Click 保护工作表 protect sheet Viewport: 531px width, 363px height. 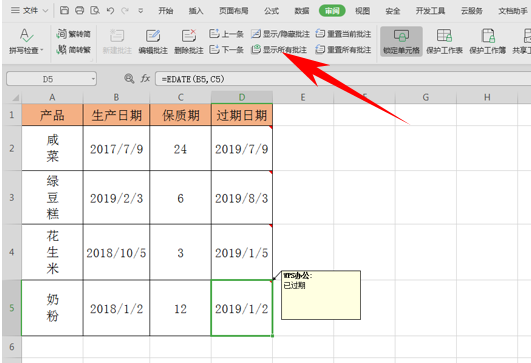point(444,41)
